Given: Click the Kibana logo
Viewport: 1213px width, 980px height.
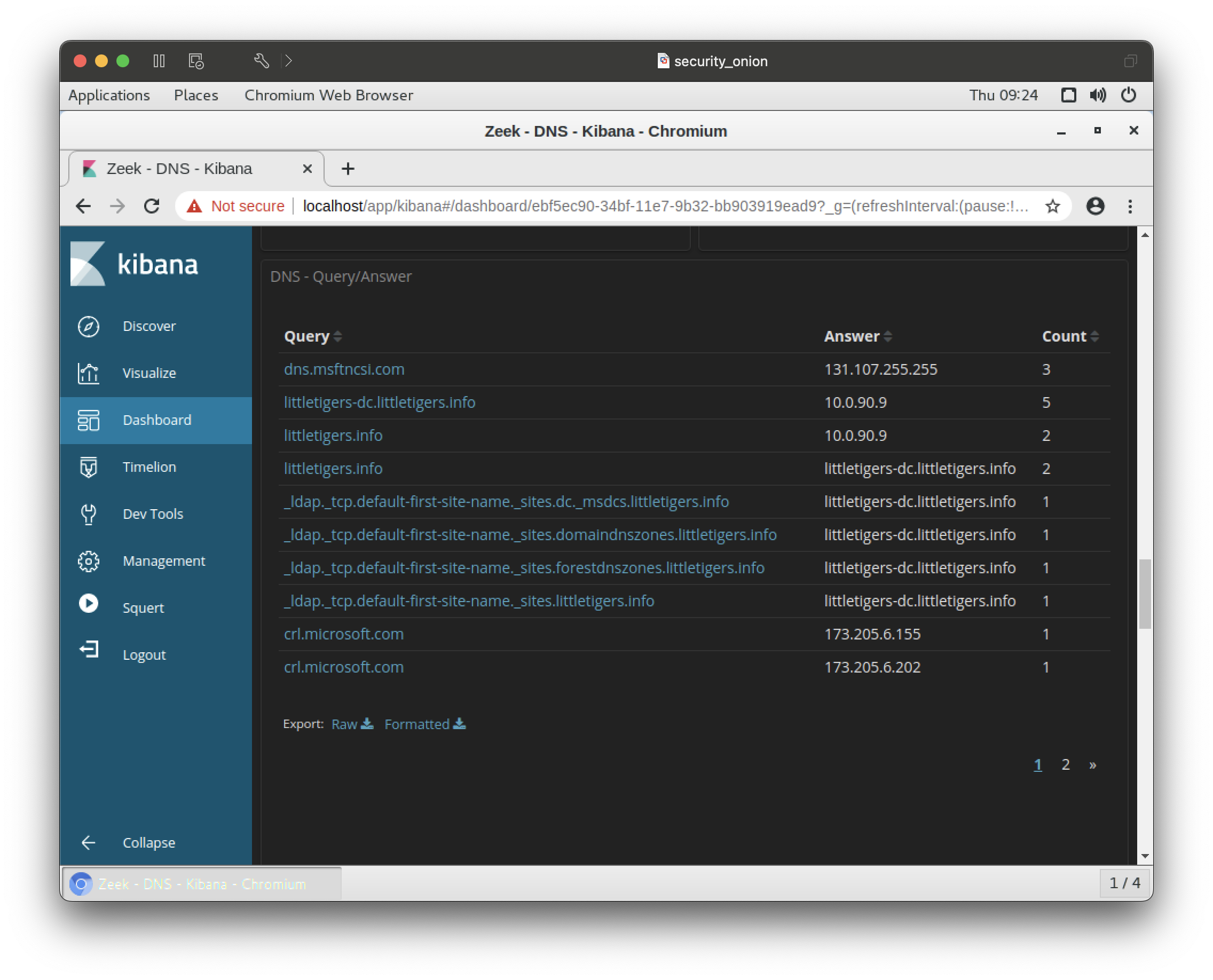Looking at the screenshot, I should coord(135,264).
